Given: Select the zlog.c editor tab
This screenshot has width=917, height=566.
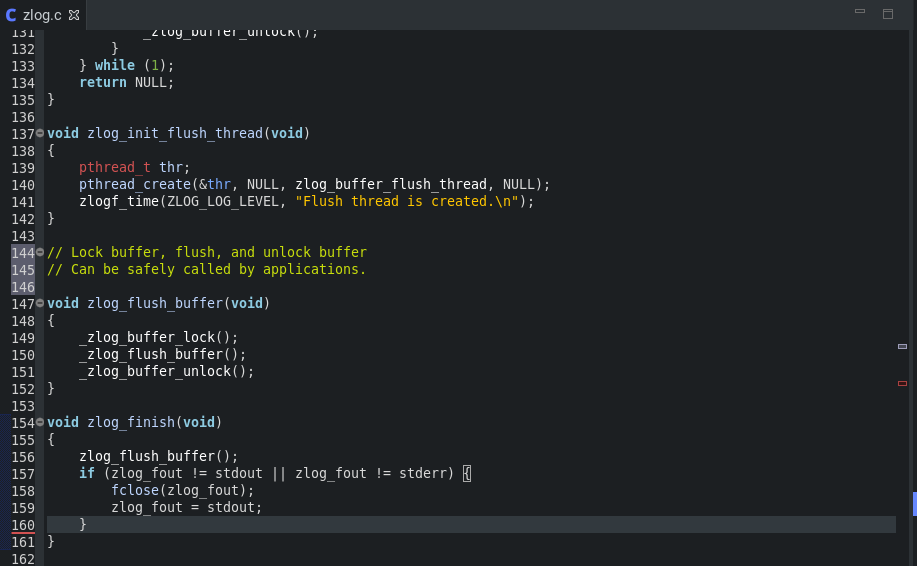Looking at the screenshot, I should tap(42, 14).
